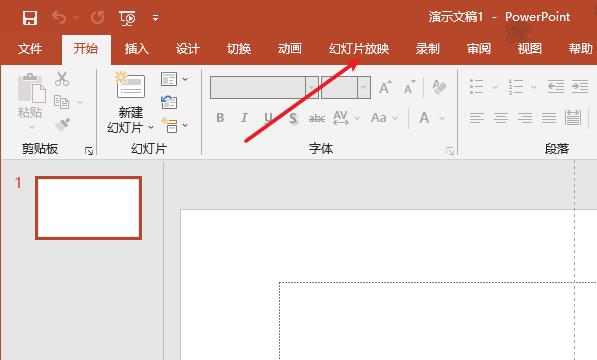Switch to the 动画 ribbon tab
Screen dimensions: 597x360
(290, 49)
